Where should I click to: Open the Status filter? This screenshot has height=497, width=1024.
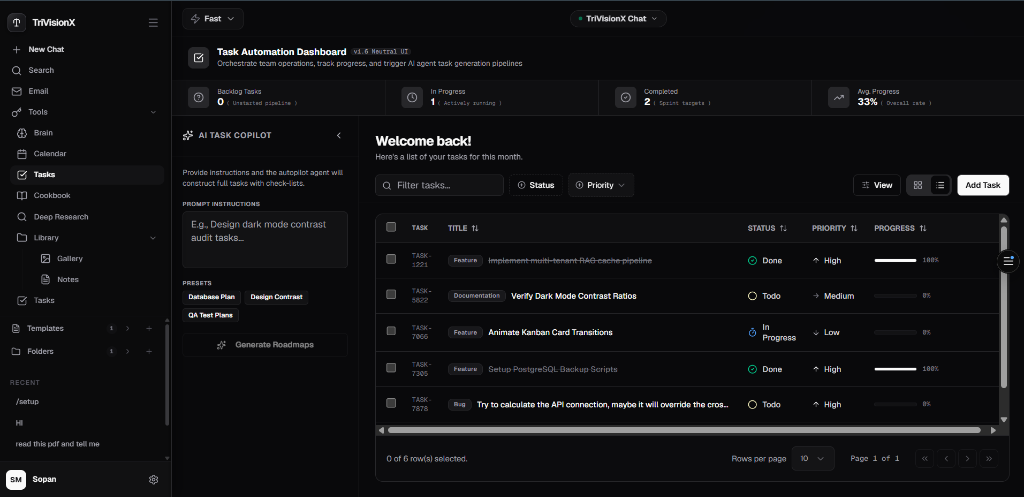536,185
